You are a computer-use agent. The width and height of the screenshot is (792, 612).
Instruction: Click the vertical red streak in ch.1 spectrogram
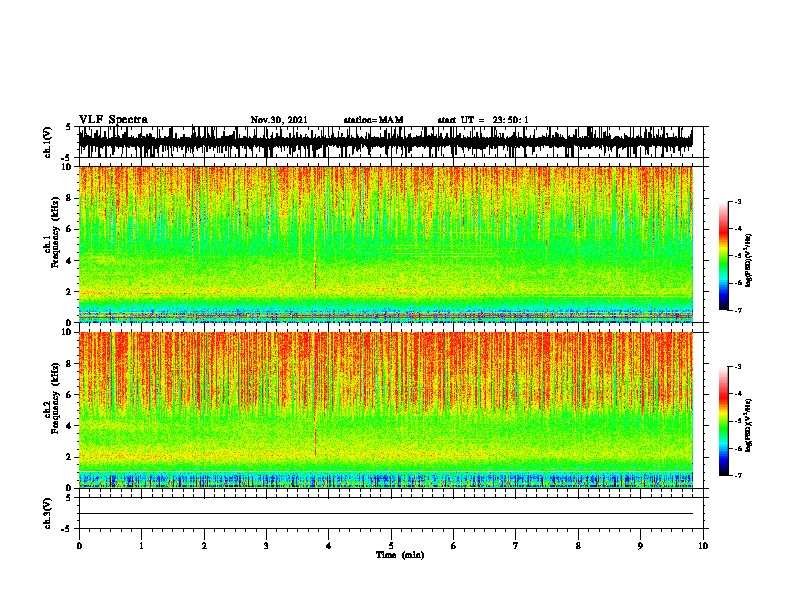[315, 273]
